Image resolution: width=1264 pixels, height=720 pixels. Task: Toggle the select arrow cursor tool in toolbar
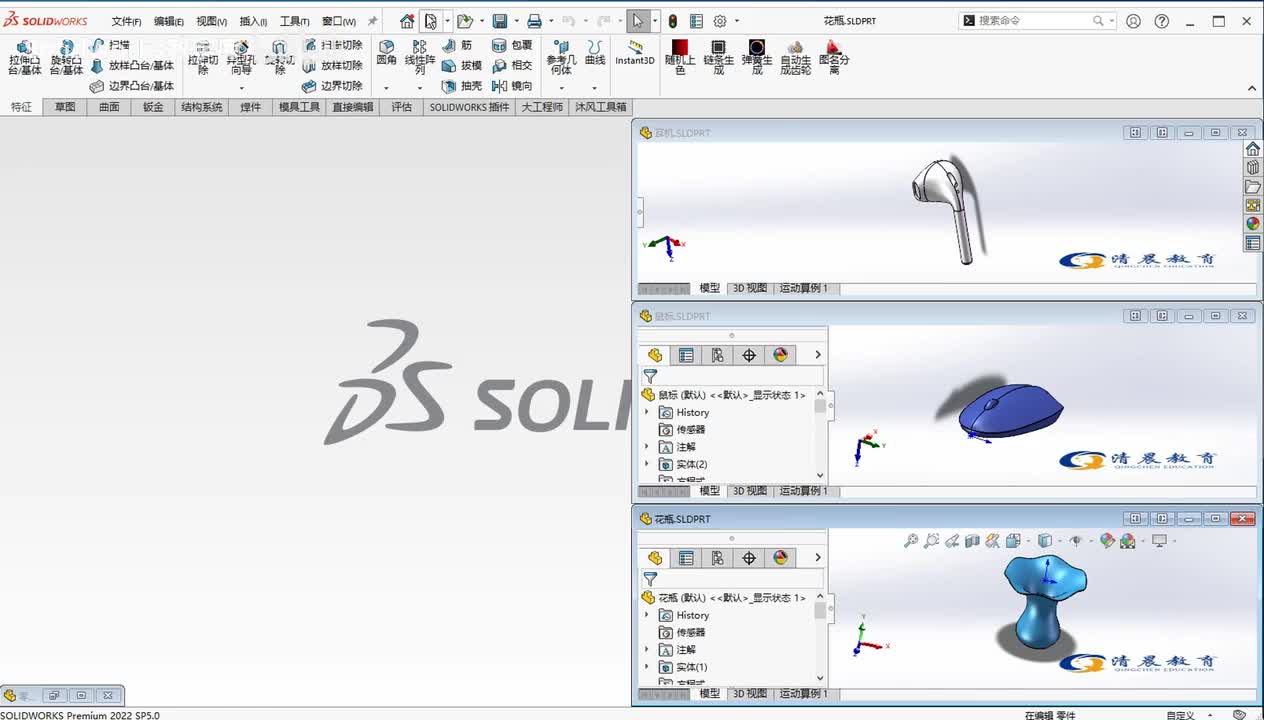638,21
